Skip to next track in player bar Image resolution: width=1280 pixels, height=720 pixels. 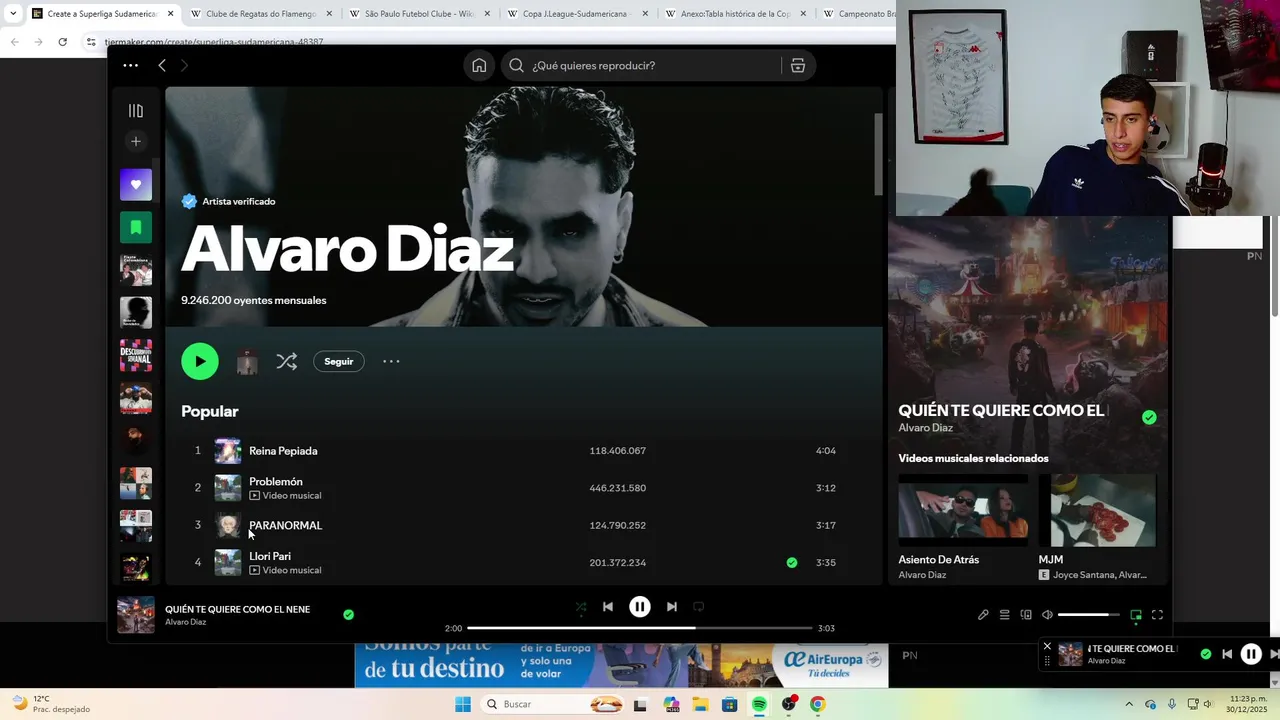click(x=672, y=606)
